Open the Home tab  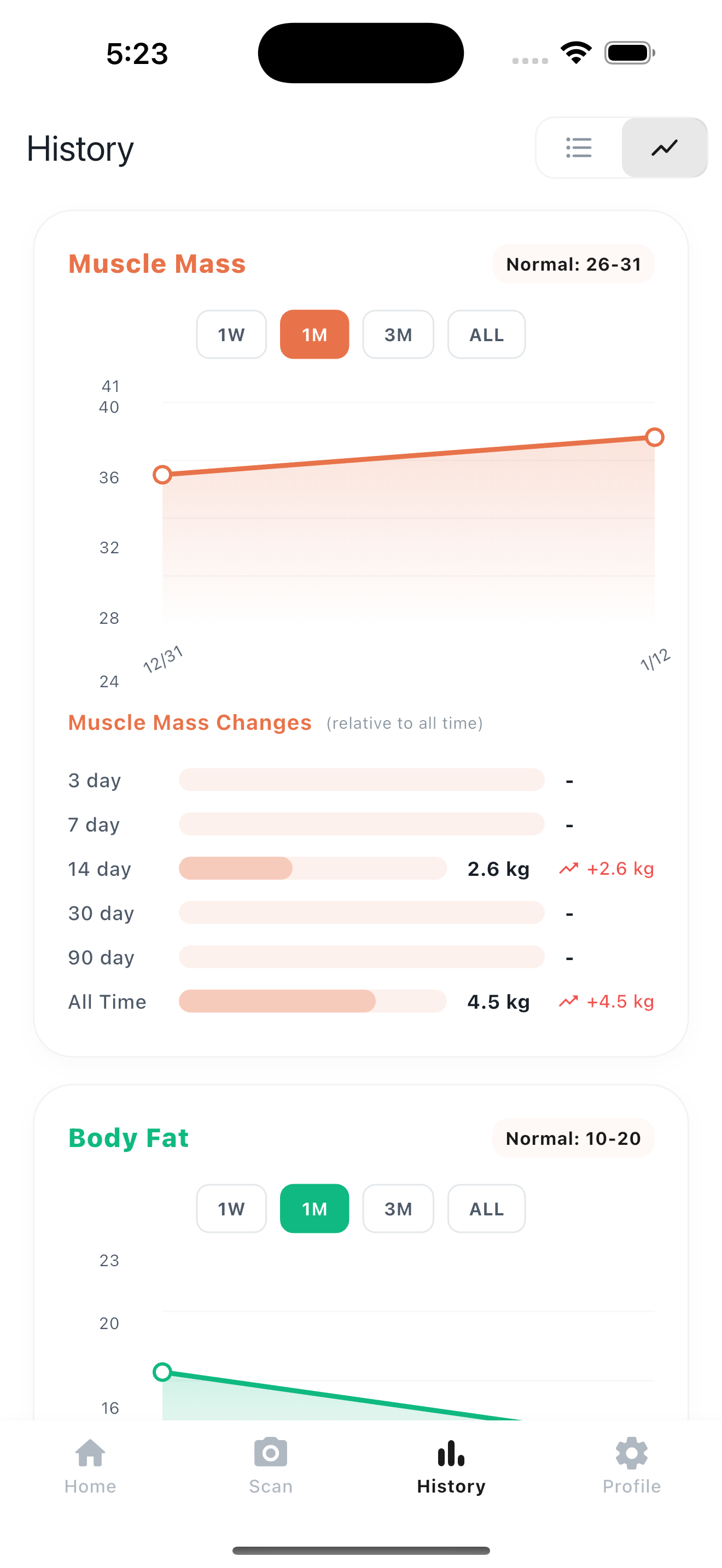[90, 1465]
